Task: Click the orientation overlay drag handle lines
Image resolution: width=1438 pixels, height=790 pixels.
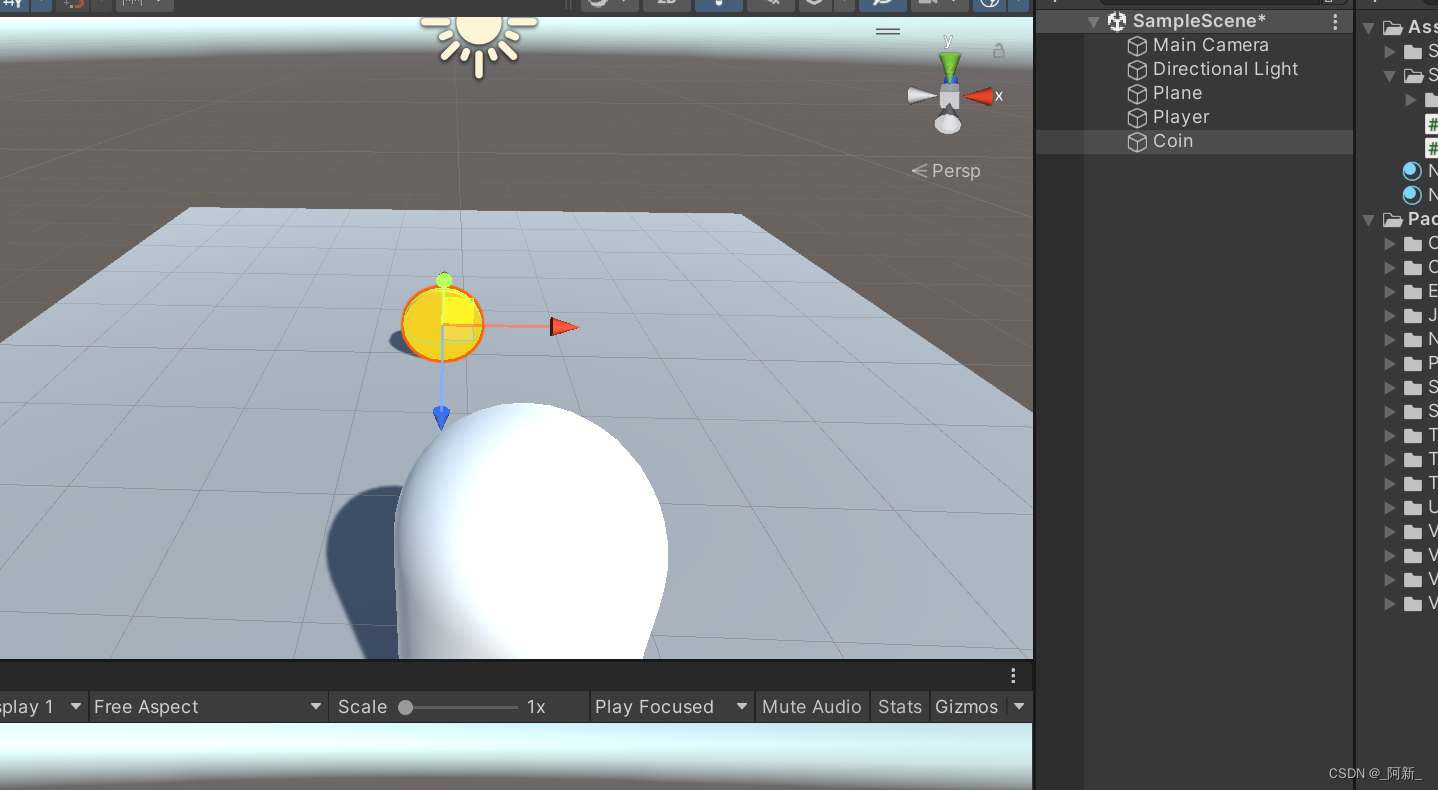Action: click(888, 31)
